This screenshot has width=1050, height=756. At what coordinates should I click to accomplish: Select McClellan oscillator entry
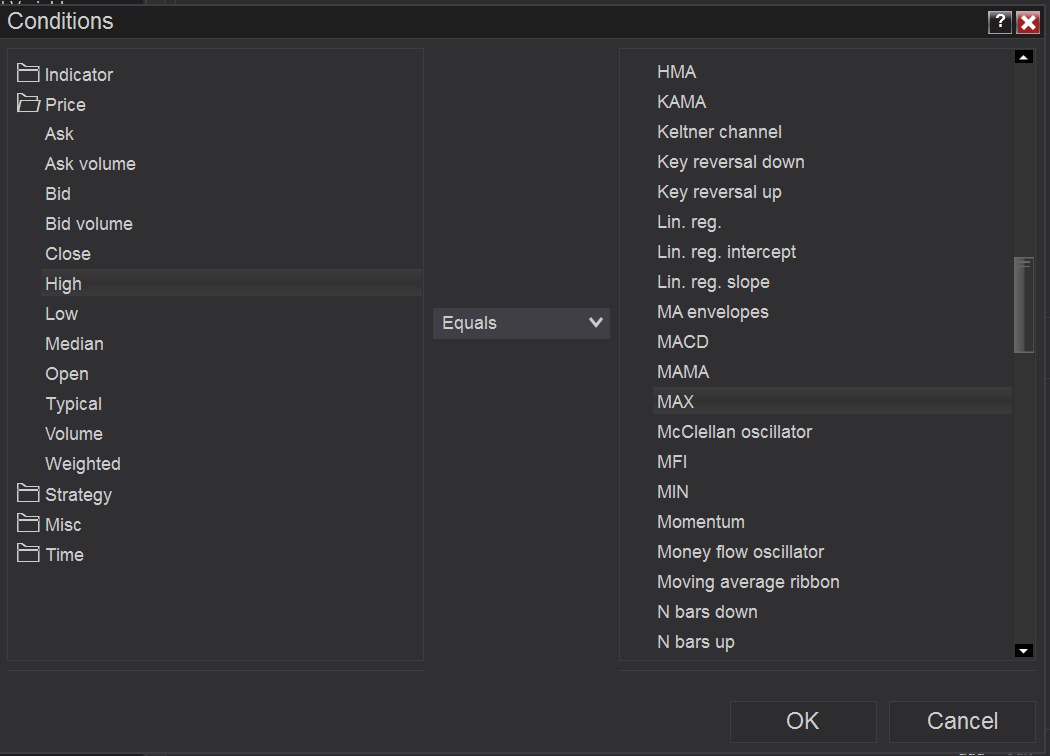734,432
